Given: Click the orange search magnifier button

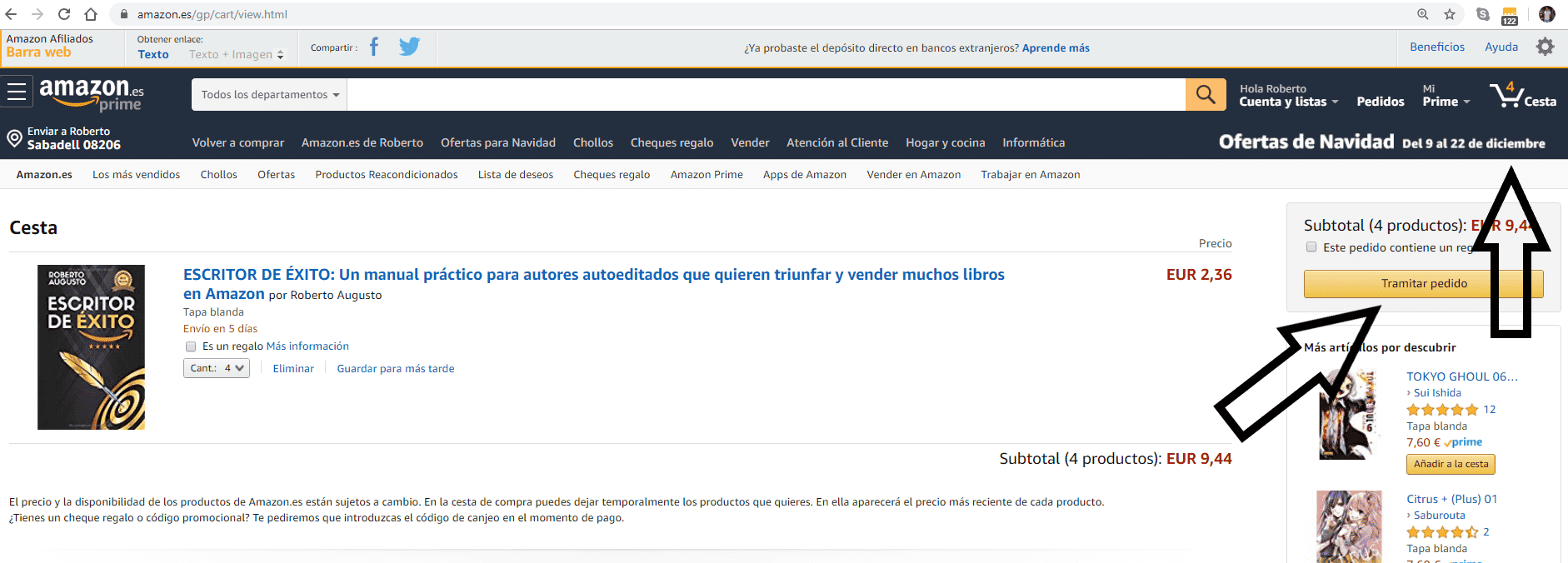Looking at the screenshot, I should tap(1206, 94).
